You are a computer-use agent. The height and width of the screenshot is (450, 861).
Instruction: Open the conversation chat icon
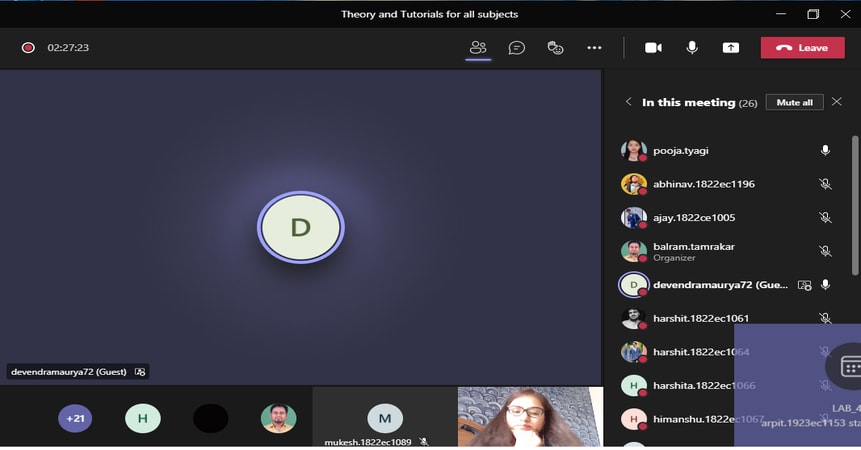click(x=517, y=48)
